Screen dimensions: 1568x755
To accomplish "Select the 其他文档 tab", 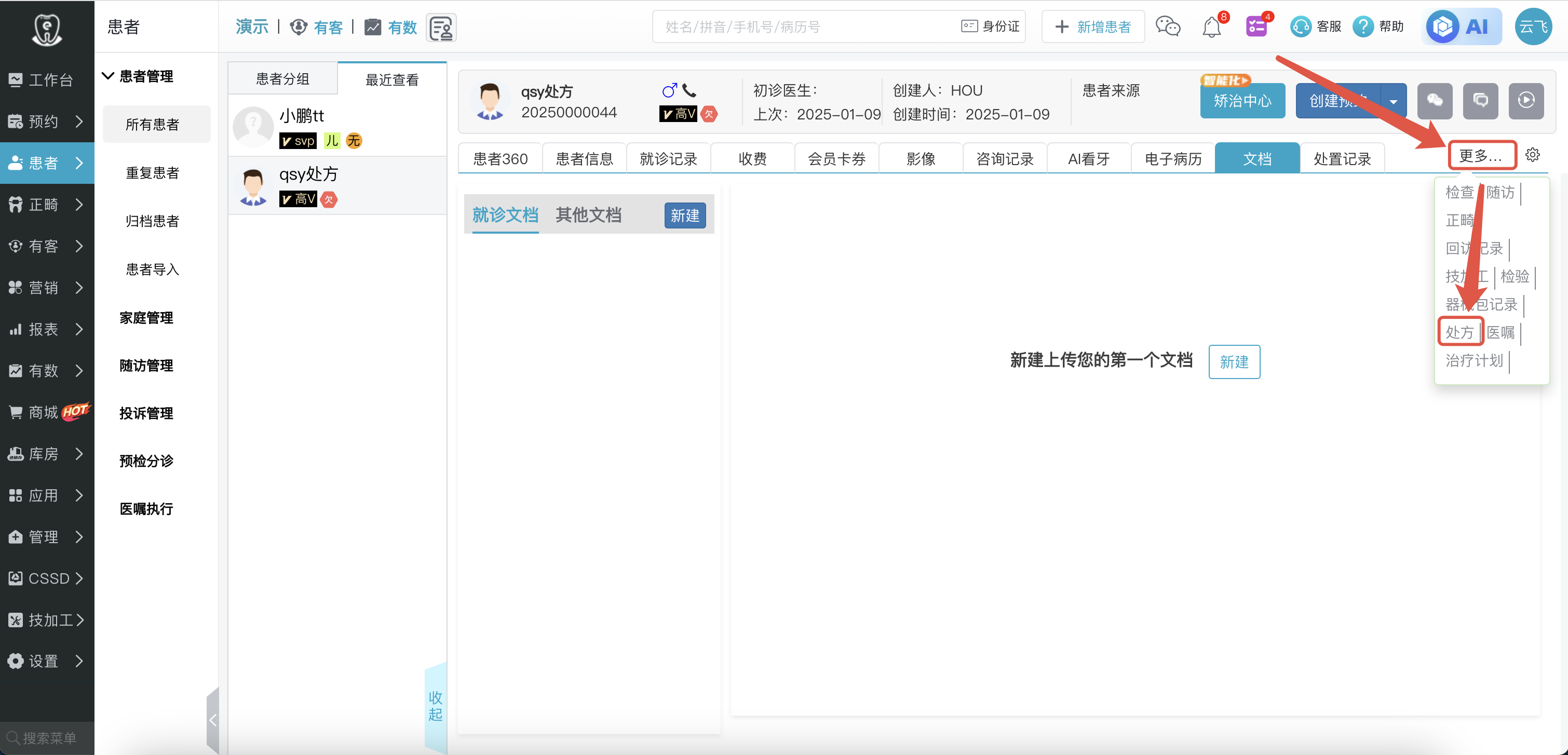I will click(x=588, y=215).
